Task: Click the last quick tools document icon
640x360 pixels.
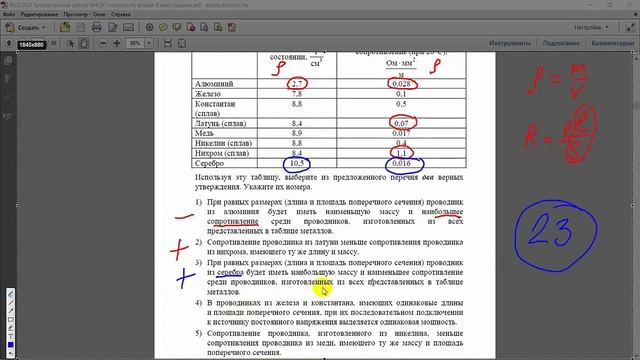Action: pos(232,27)
